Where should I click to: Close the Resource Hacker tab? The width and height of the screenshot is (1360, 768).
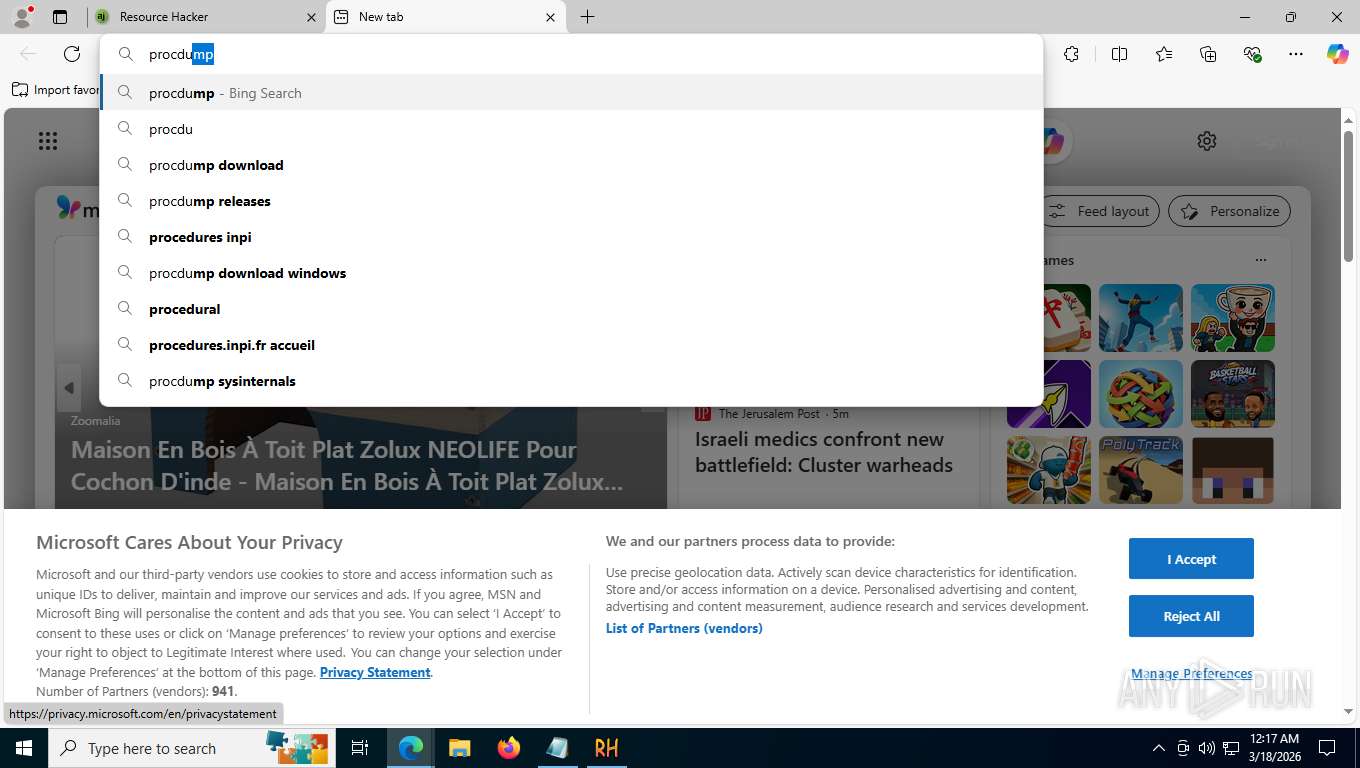310,17
